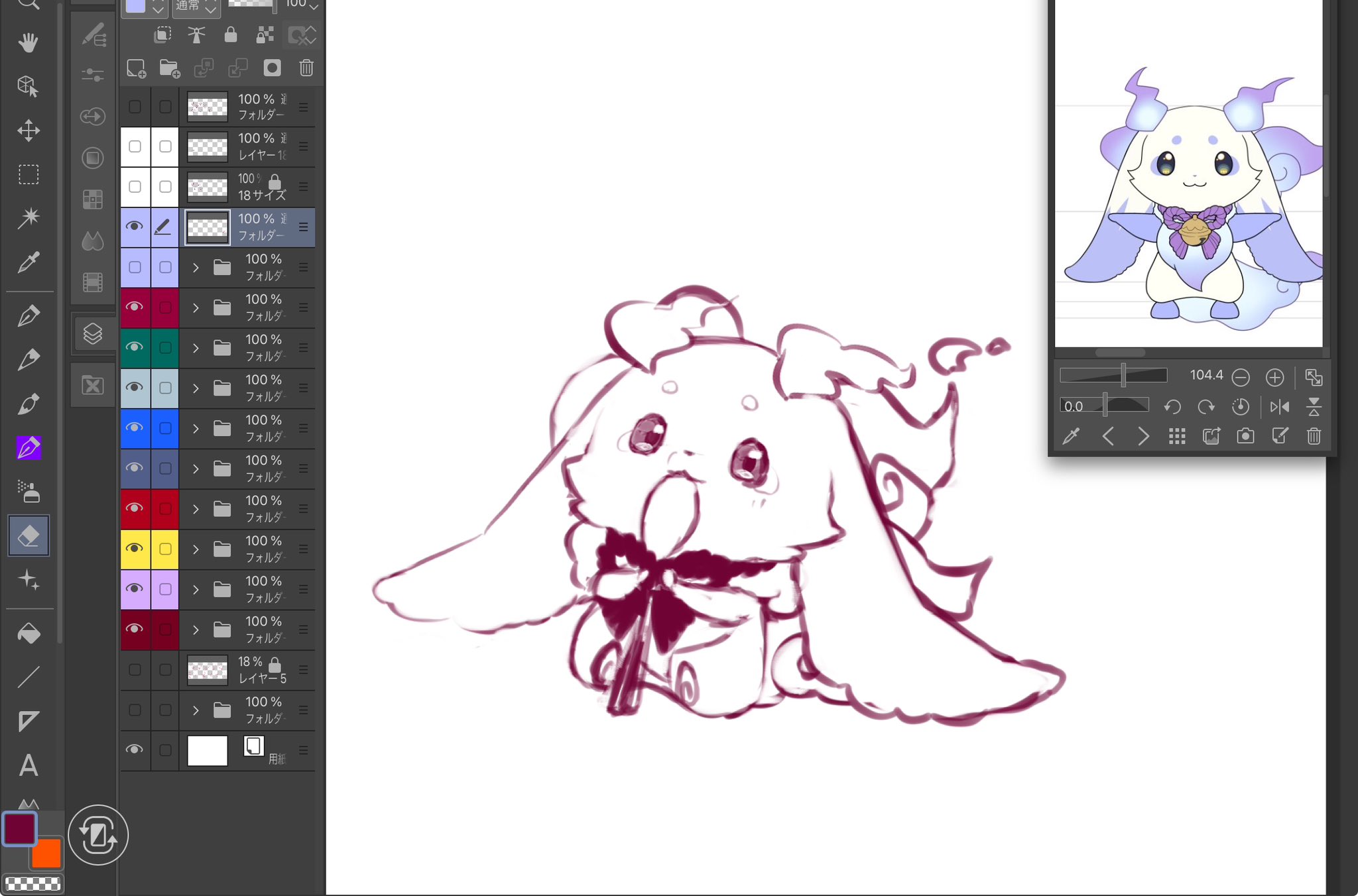Expand the yellow-colored folder layer
Image resolution: width=1358 pixels, height=896 pixels.
[x=196, y=549]
